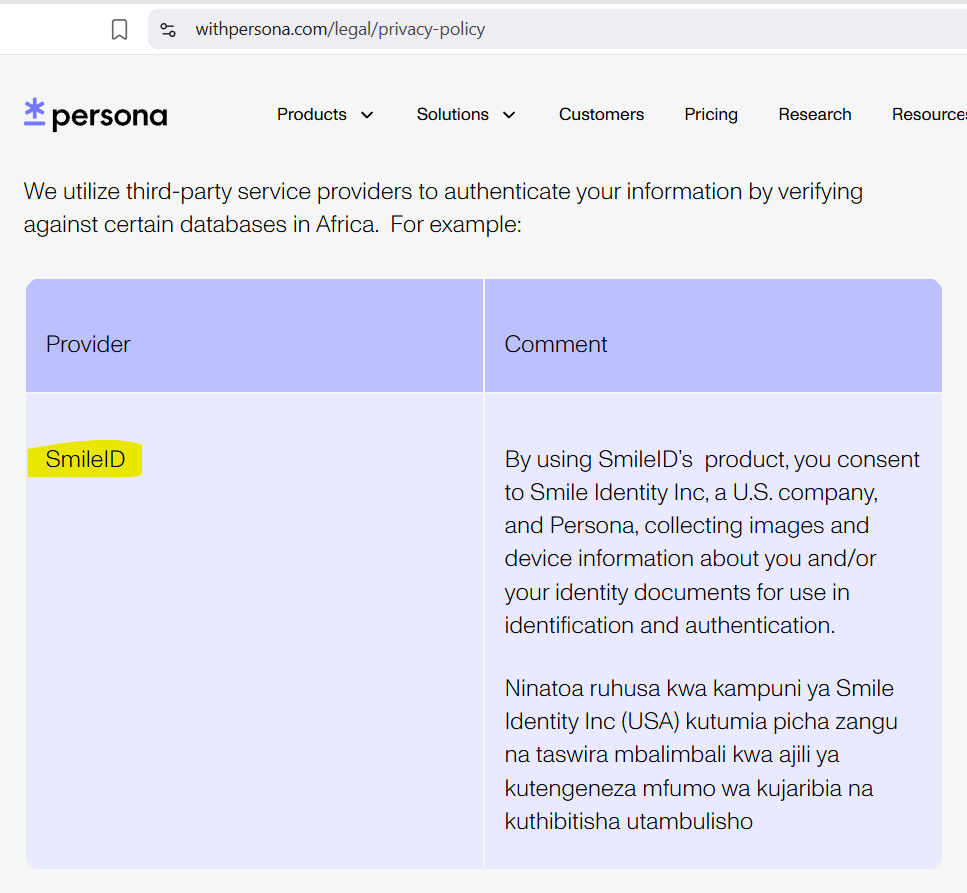Open the Resources nav item
This screenshot has height=893, width=967.
click(x=929, y=114)
